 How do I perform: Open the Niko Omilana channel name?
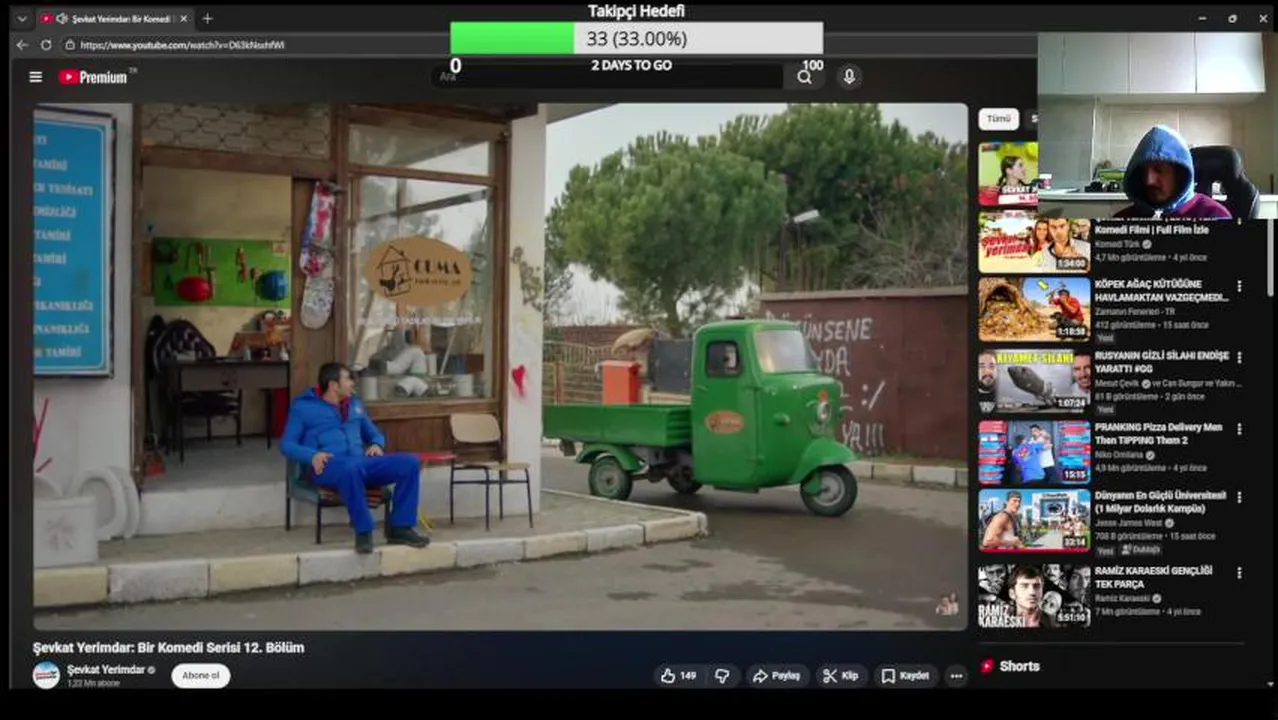pos(1120,455)
